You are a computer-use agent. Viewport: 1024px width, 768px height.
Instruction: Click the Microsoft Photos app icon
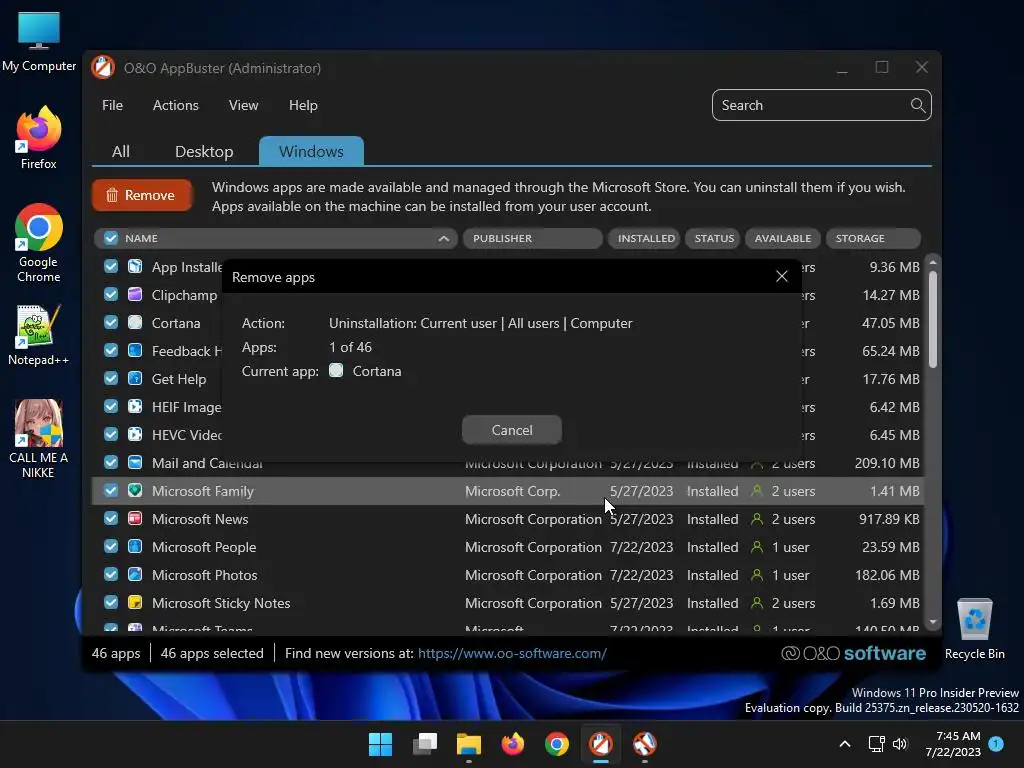(135, 575)
